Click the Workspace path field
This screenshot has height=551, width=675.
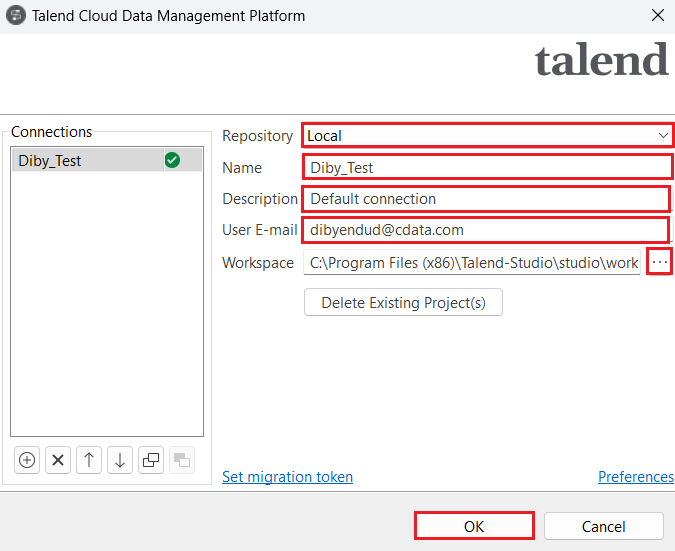tap(472, 262)
